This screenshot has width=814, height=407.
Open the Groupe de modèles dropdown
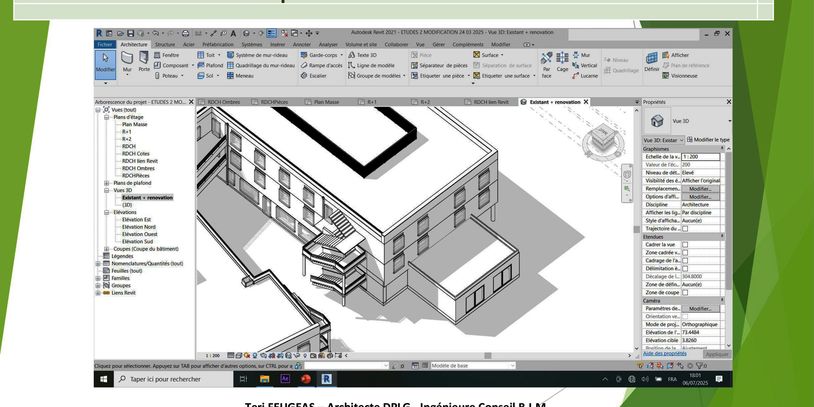tap(404, 76)
